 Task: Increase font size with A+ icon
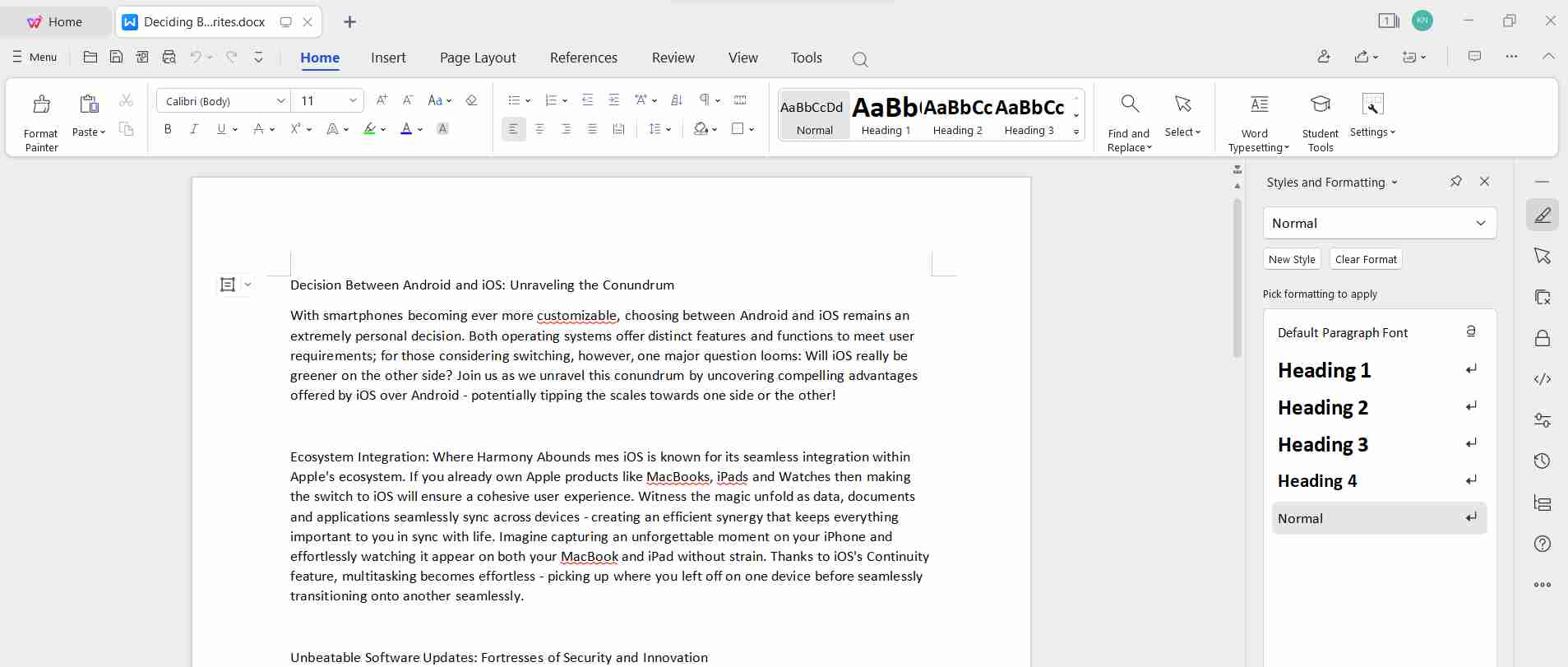pyautogui.click(x=382, y=100)
